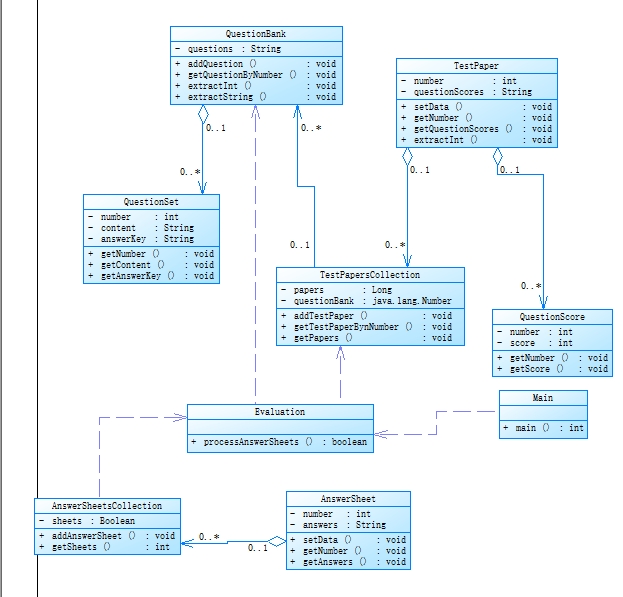The width and height of the screenshot is (623, 597).
Task: Select the QuestionBank class title
Action: point(256,34)
